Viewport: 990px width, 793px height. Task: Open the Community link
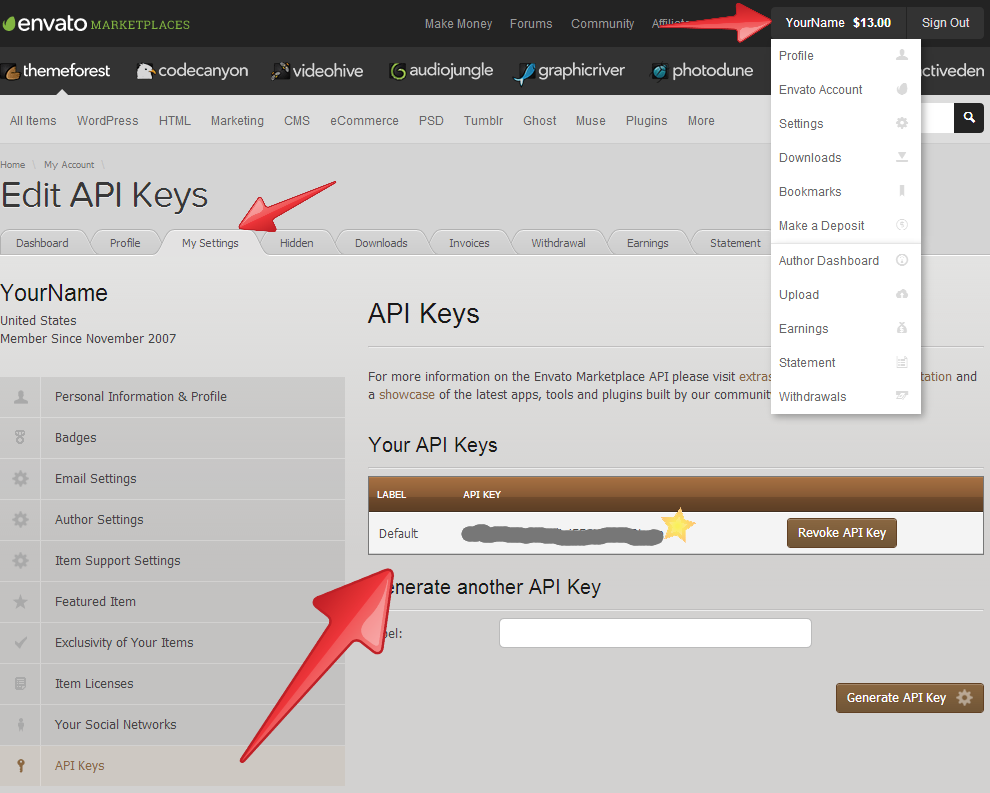coord(602,24)
